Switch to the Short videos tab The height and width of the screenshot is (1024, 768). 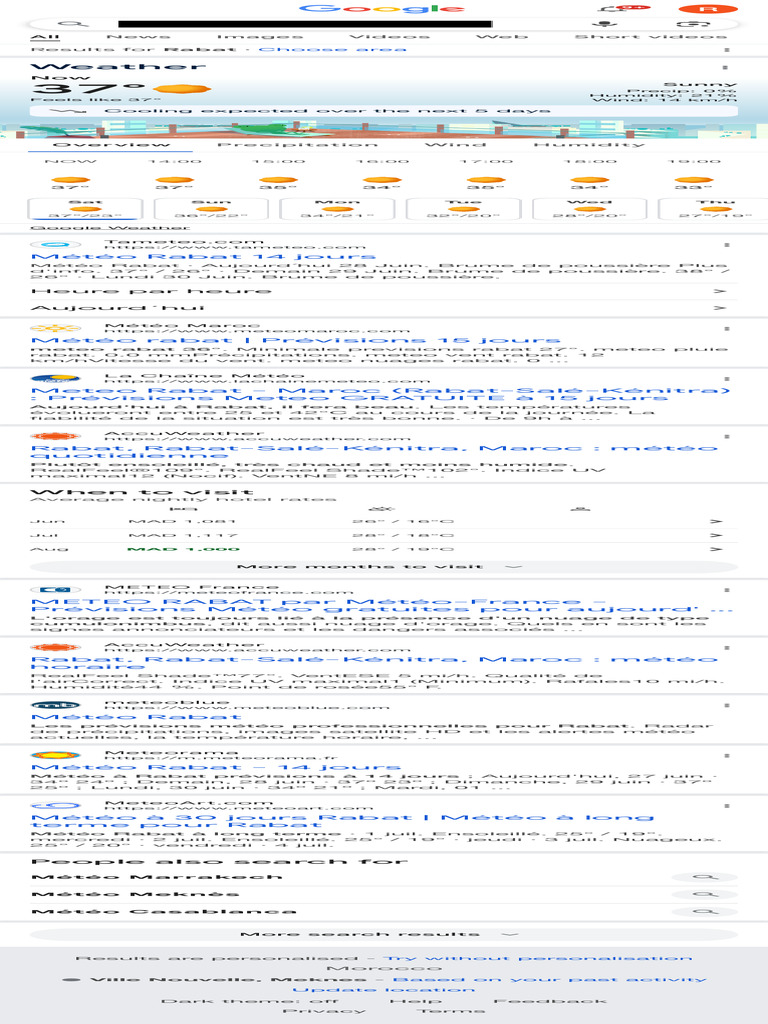(651, 37)
